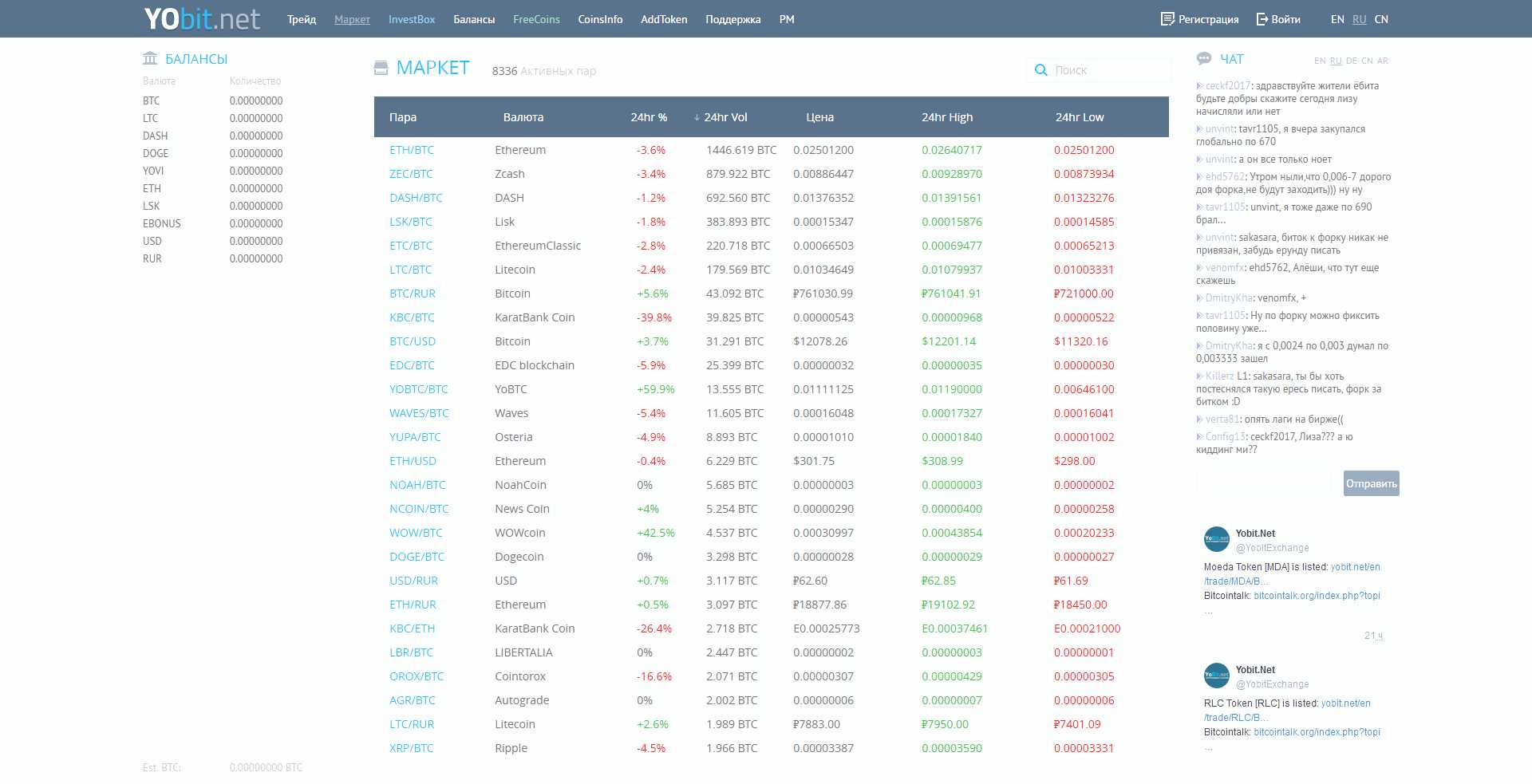Image resolution: width=1532 pixels, height=784 pixels.
Task: Open the PM menu item
Action: tap(787, 19)
